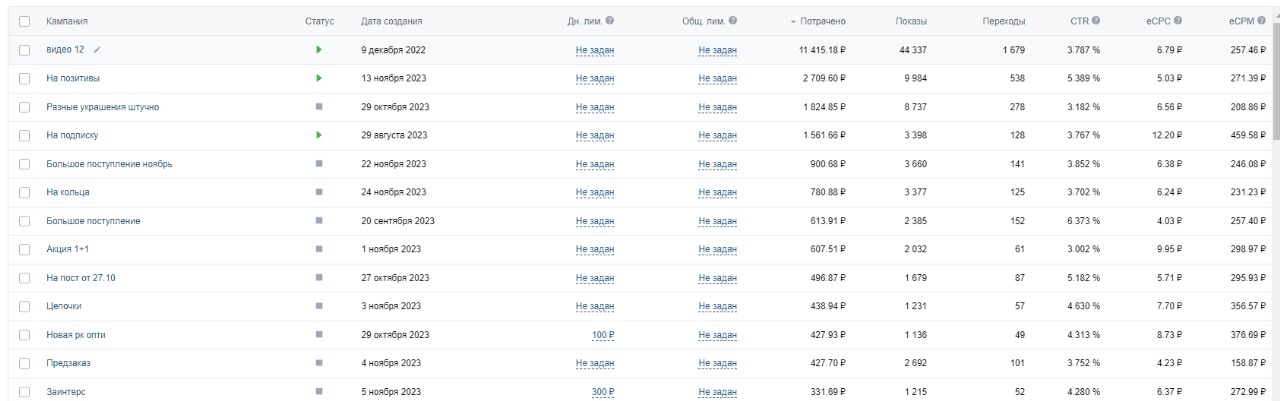Select the Предзаказ campaign checkbox
The height and width of the screenshot is (401, 1280).
point(25,364)
